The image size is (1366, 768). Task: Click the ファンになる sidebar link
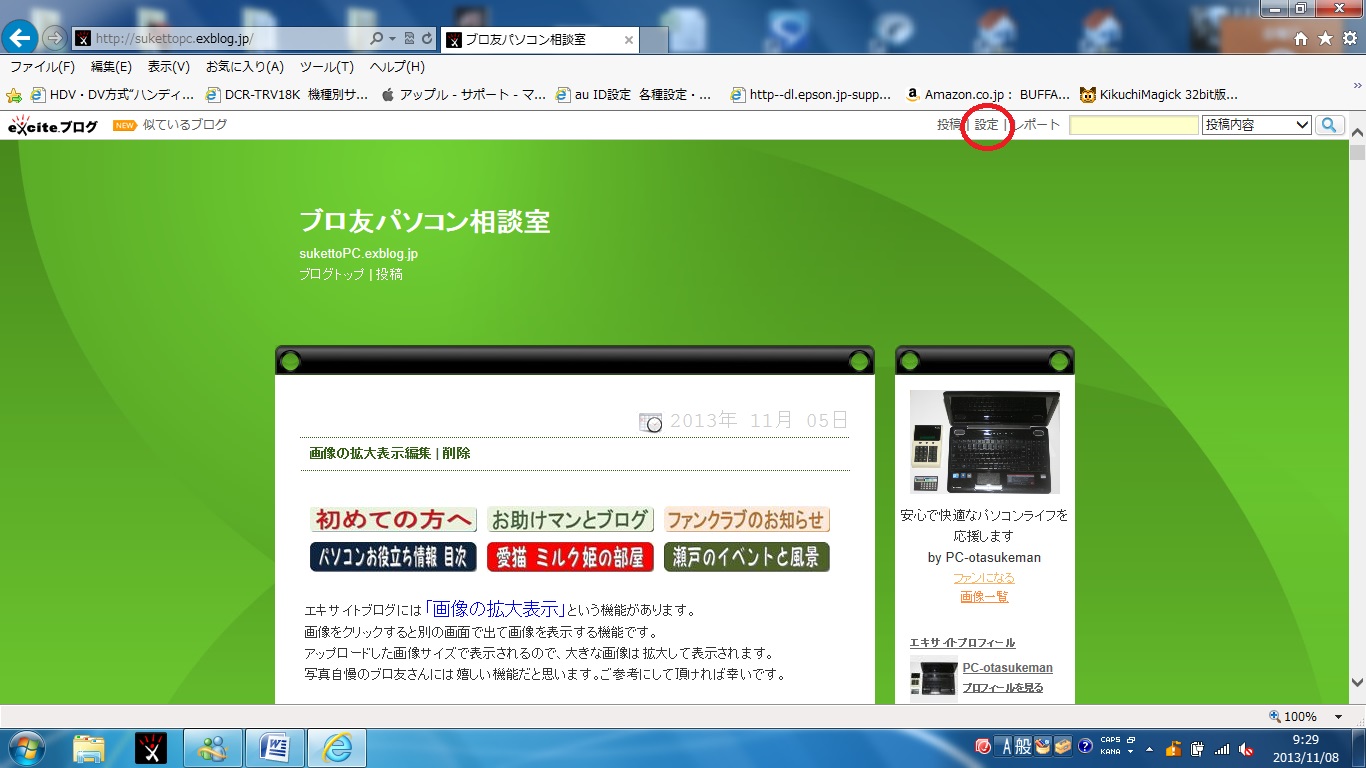coord(984,577)
